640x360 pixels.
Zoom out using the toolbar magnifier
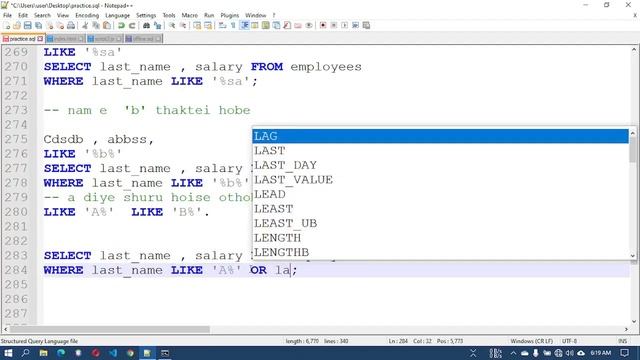pos(183,25)
